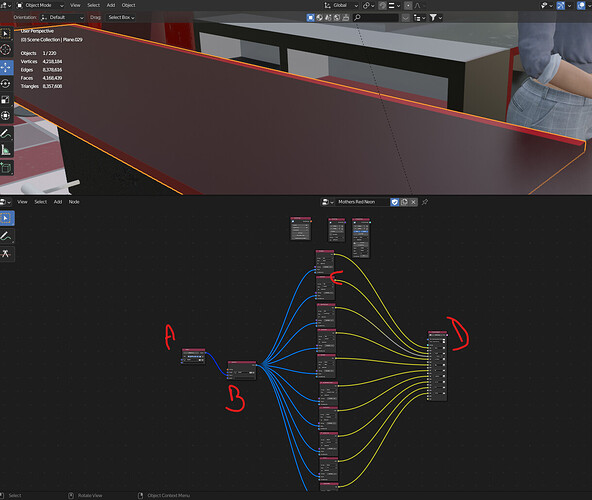Click the second display filter sphere icon
The height and width of the screenshot is (500, 592).
pos(319,17)
